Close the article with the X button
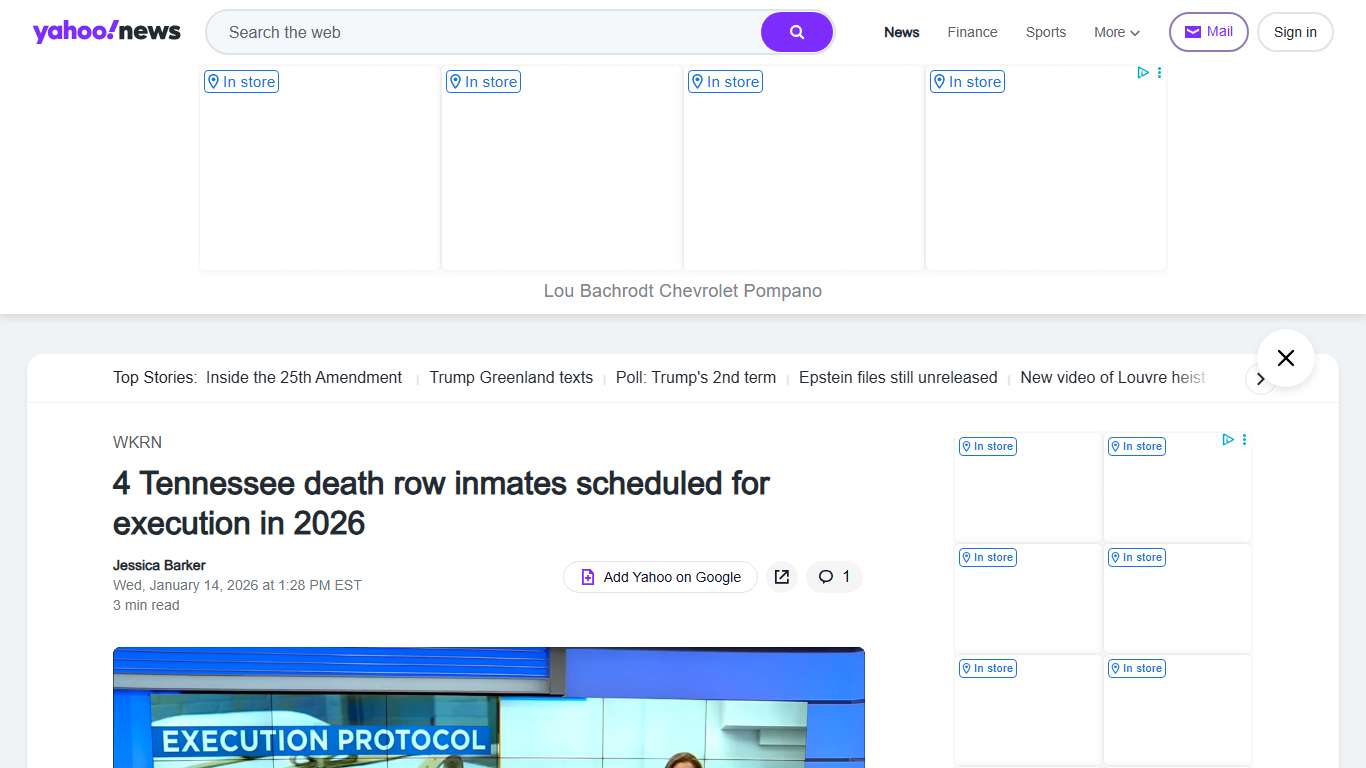The image size is (1366, 768). pyautogui.click(x=1285, y=358)
